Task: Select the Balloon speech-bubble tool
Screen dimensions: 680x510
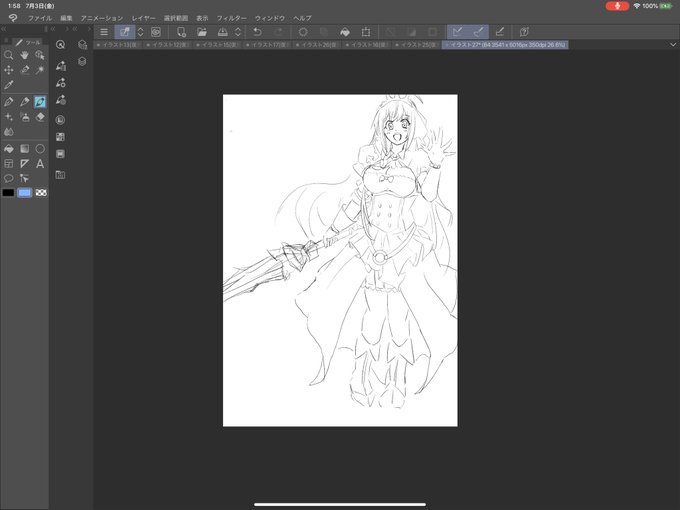Action: [x=8, y=178]
